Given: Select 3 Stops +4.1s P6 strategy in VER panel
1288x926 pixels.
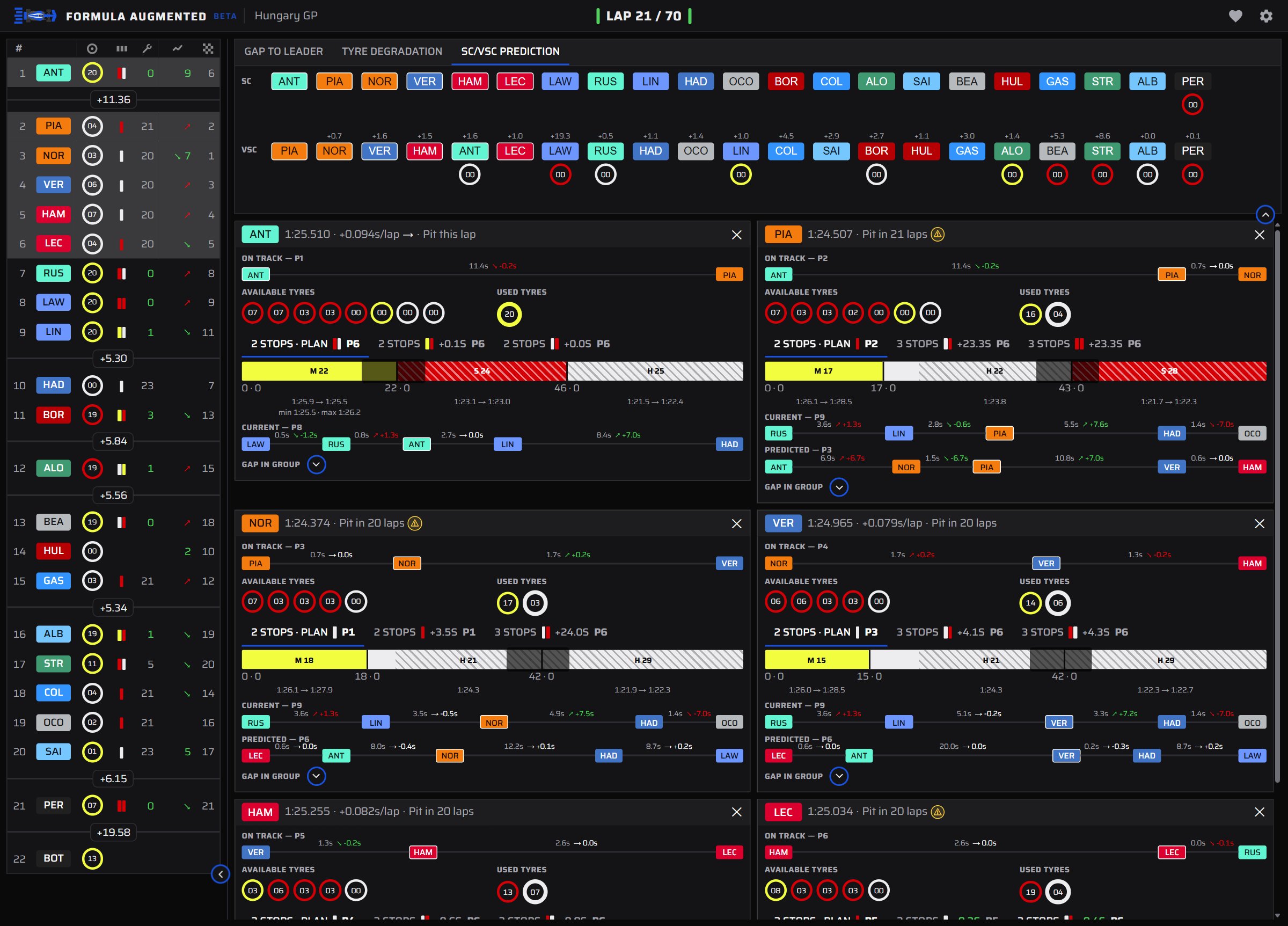Looking at the screenshot, I should pyautogui.click(x=949, y=632).
